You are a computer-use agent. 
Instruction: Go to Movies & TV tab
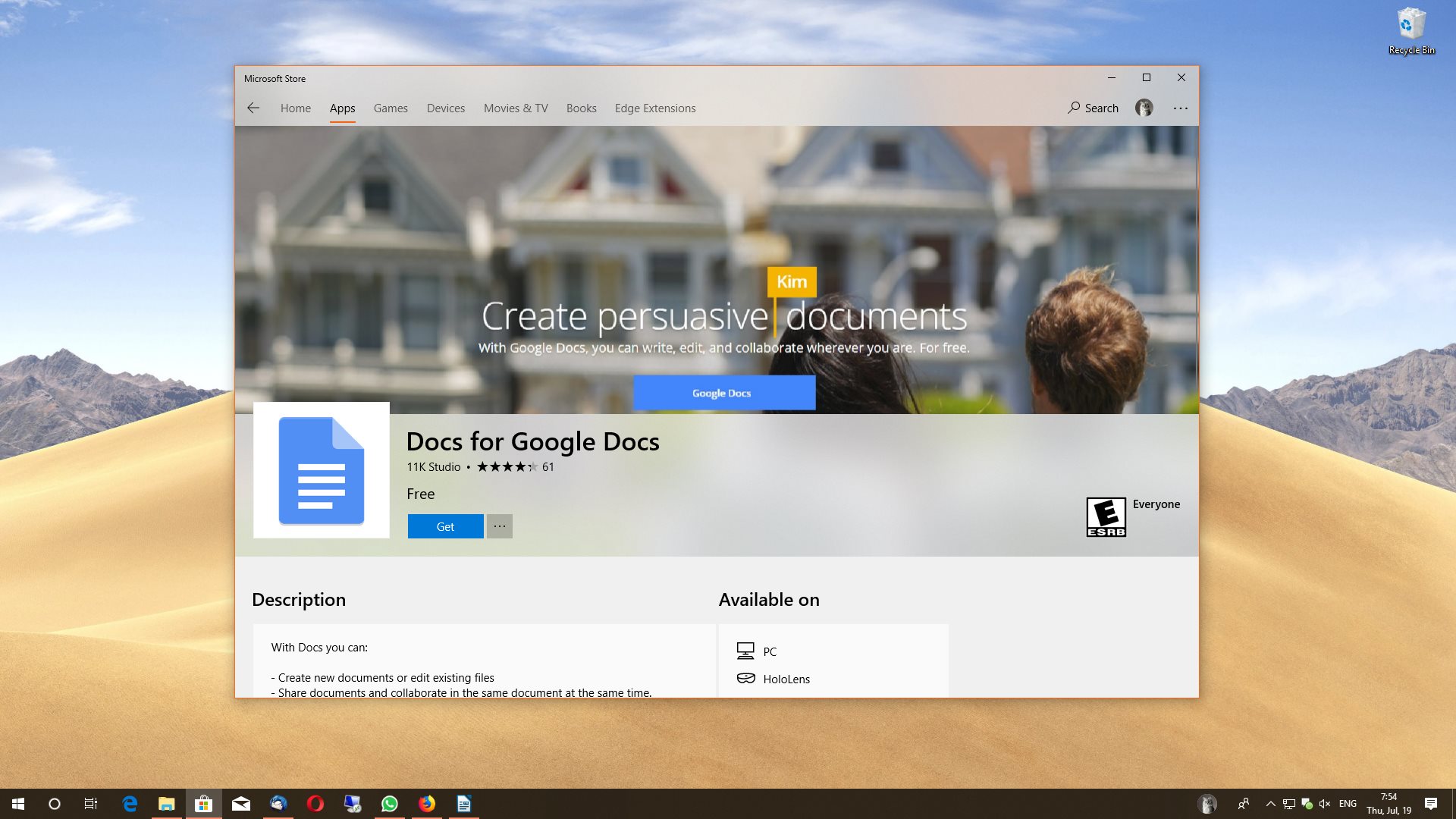point(516,108)
